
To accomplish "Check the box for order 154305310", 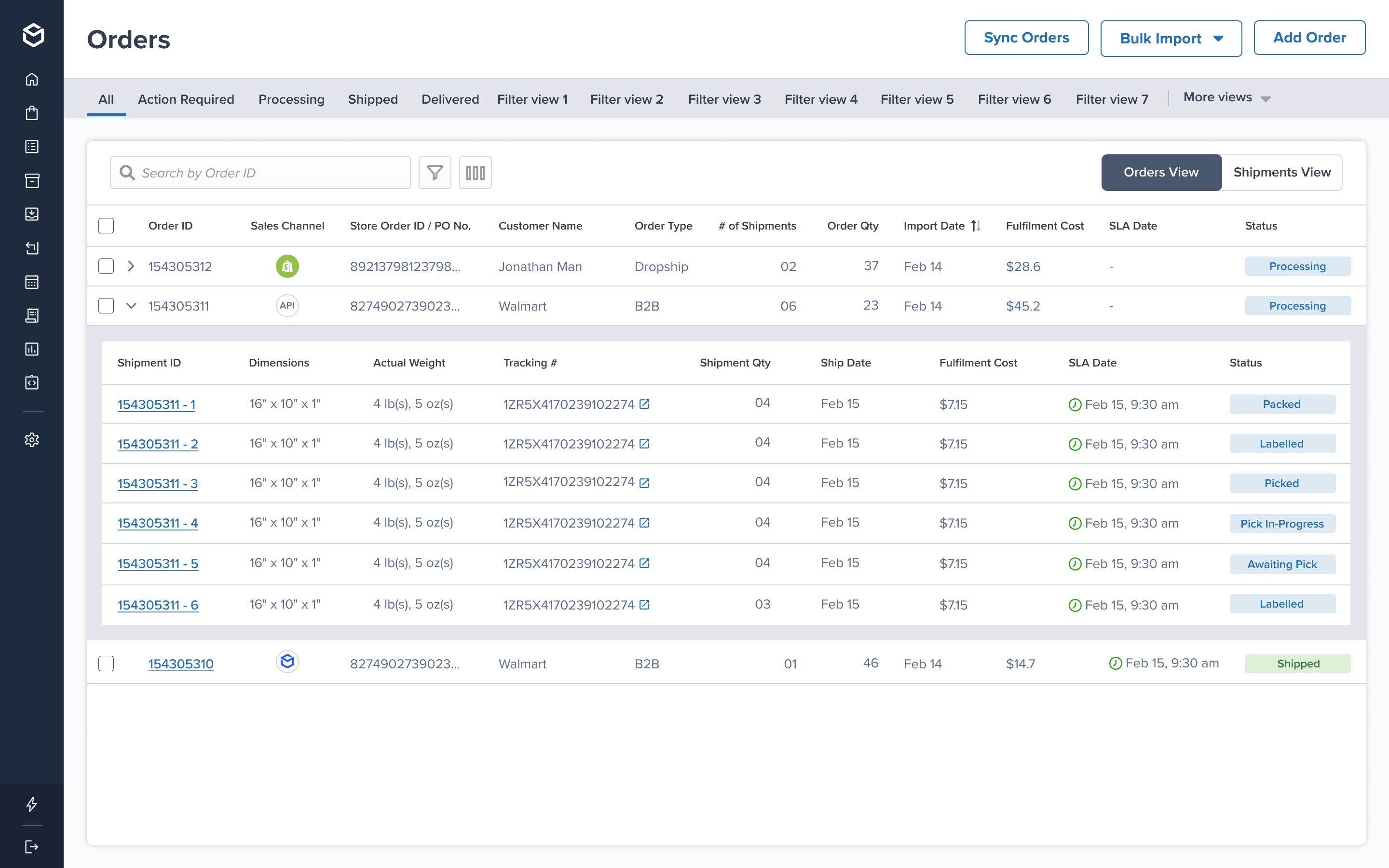I will [106, 664].
